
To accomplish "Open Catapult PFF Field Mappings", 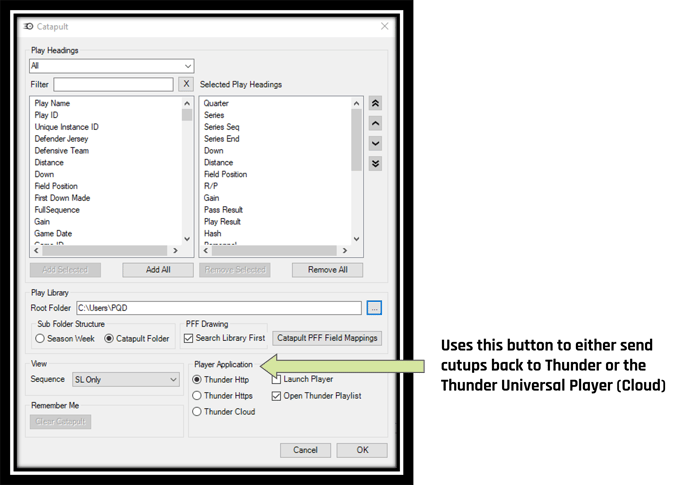I will (x=327, y=338).
